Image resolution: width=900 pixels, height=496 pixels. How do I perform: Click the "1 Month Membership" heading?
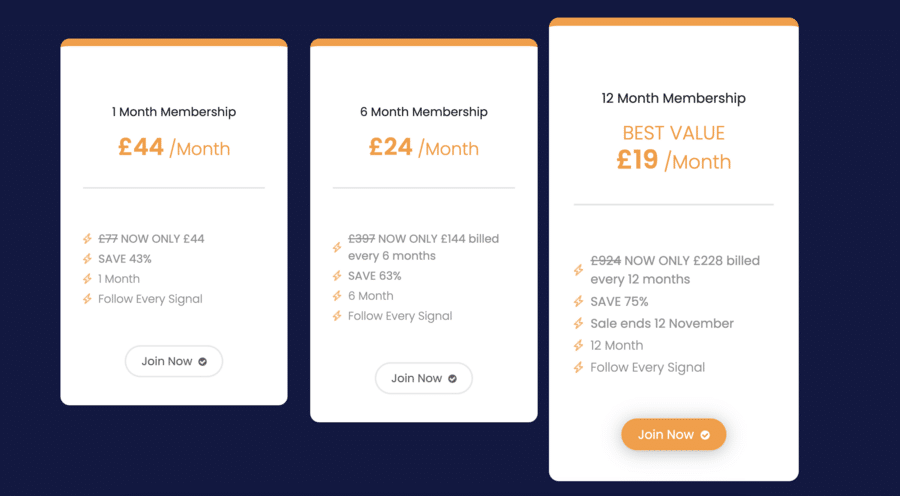[x=174, y=112]
